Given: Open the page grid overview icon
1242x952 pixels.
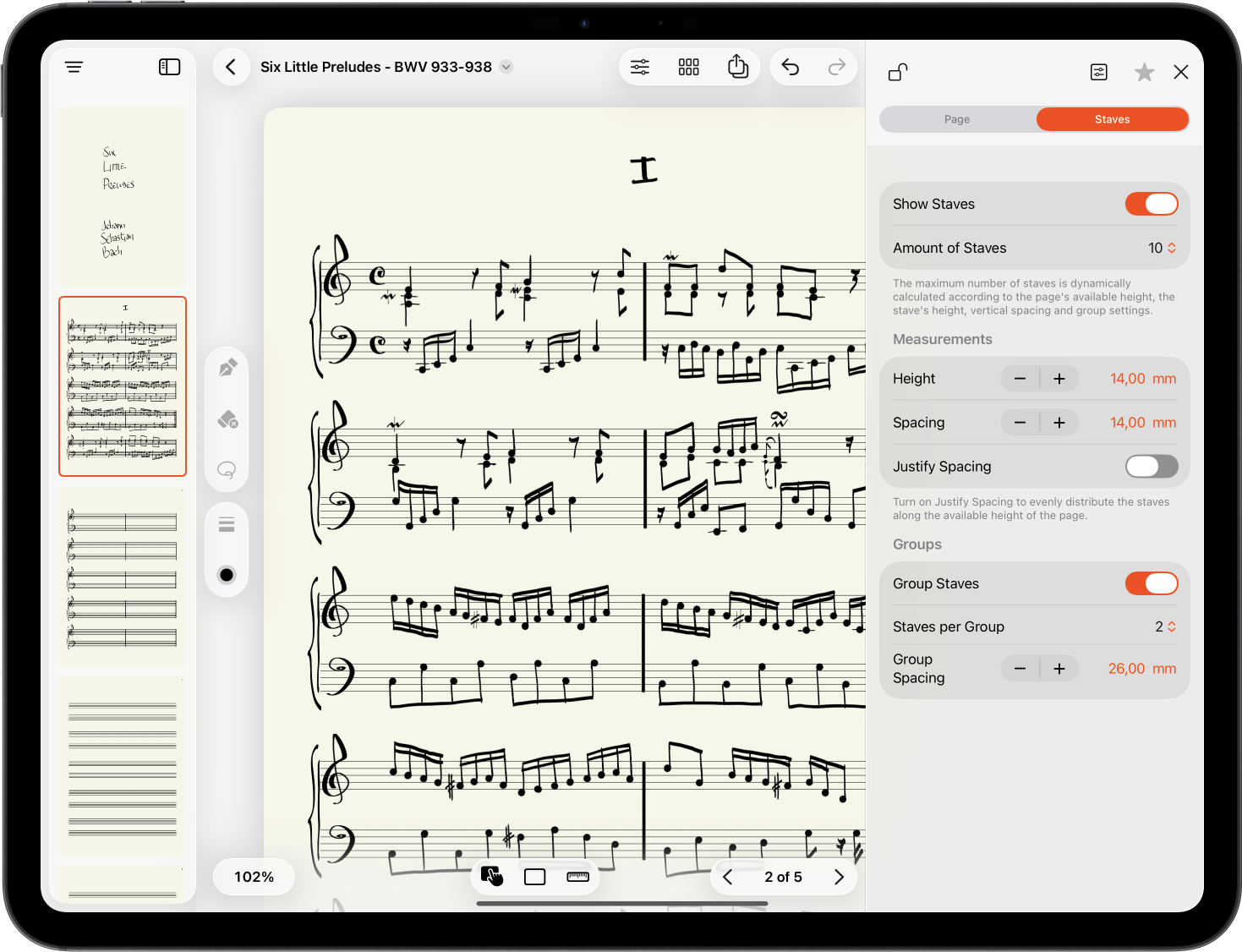Looking at the screenshot, I should [689, 67].
